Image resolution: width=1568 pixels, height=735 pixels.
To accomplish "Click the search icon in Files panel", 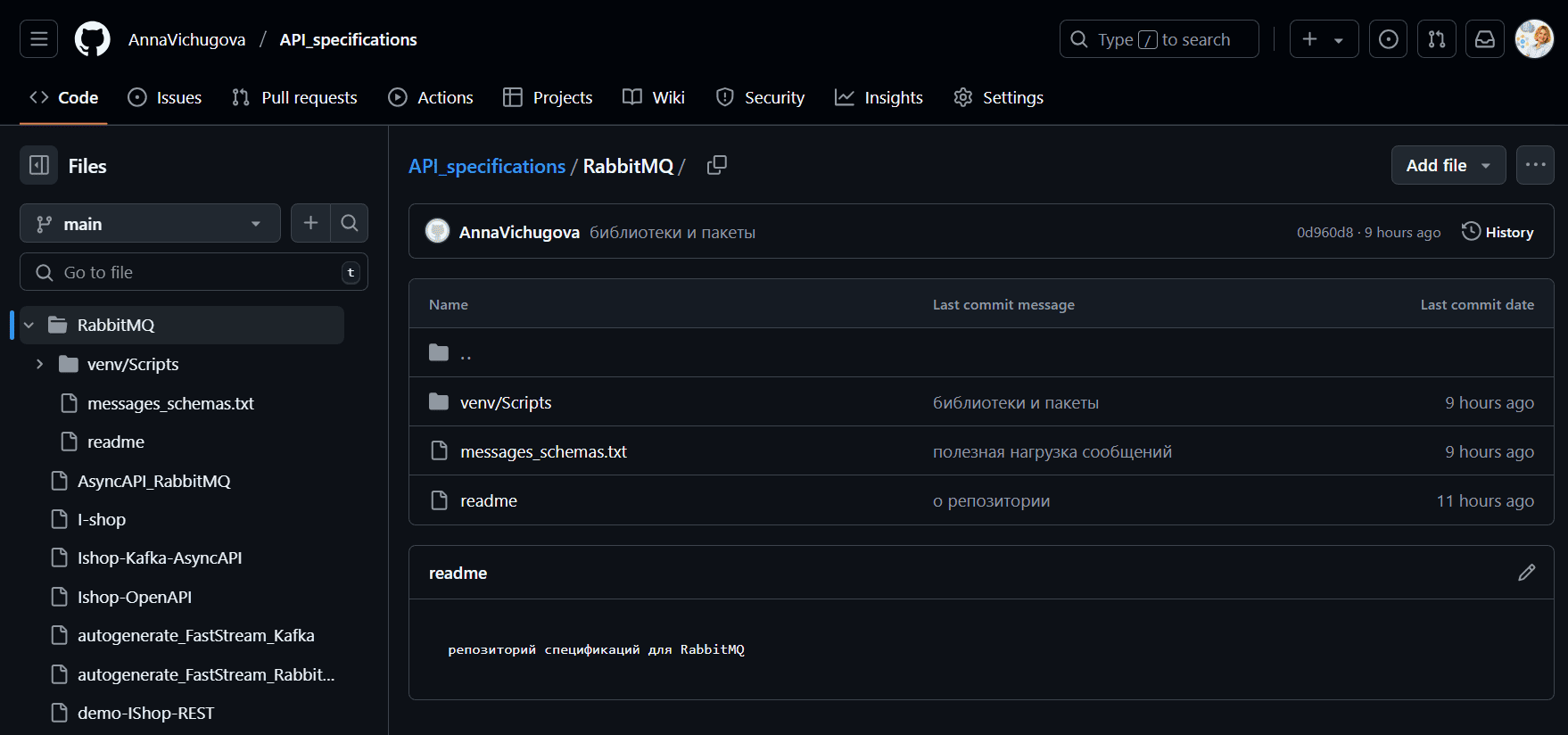I will coord(350,223).
